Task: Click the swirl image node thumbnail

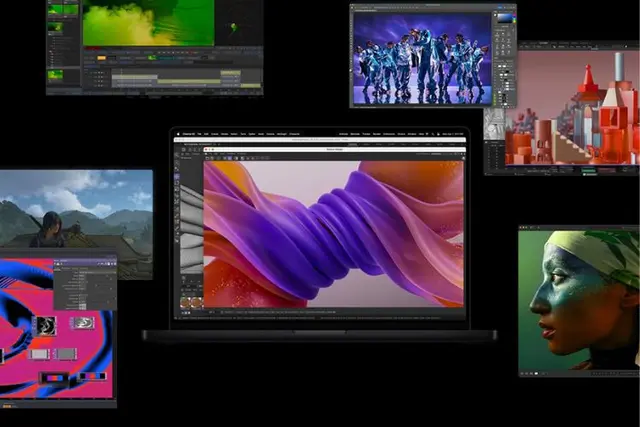Action: [46, 326]
